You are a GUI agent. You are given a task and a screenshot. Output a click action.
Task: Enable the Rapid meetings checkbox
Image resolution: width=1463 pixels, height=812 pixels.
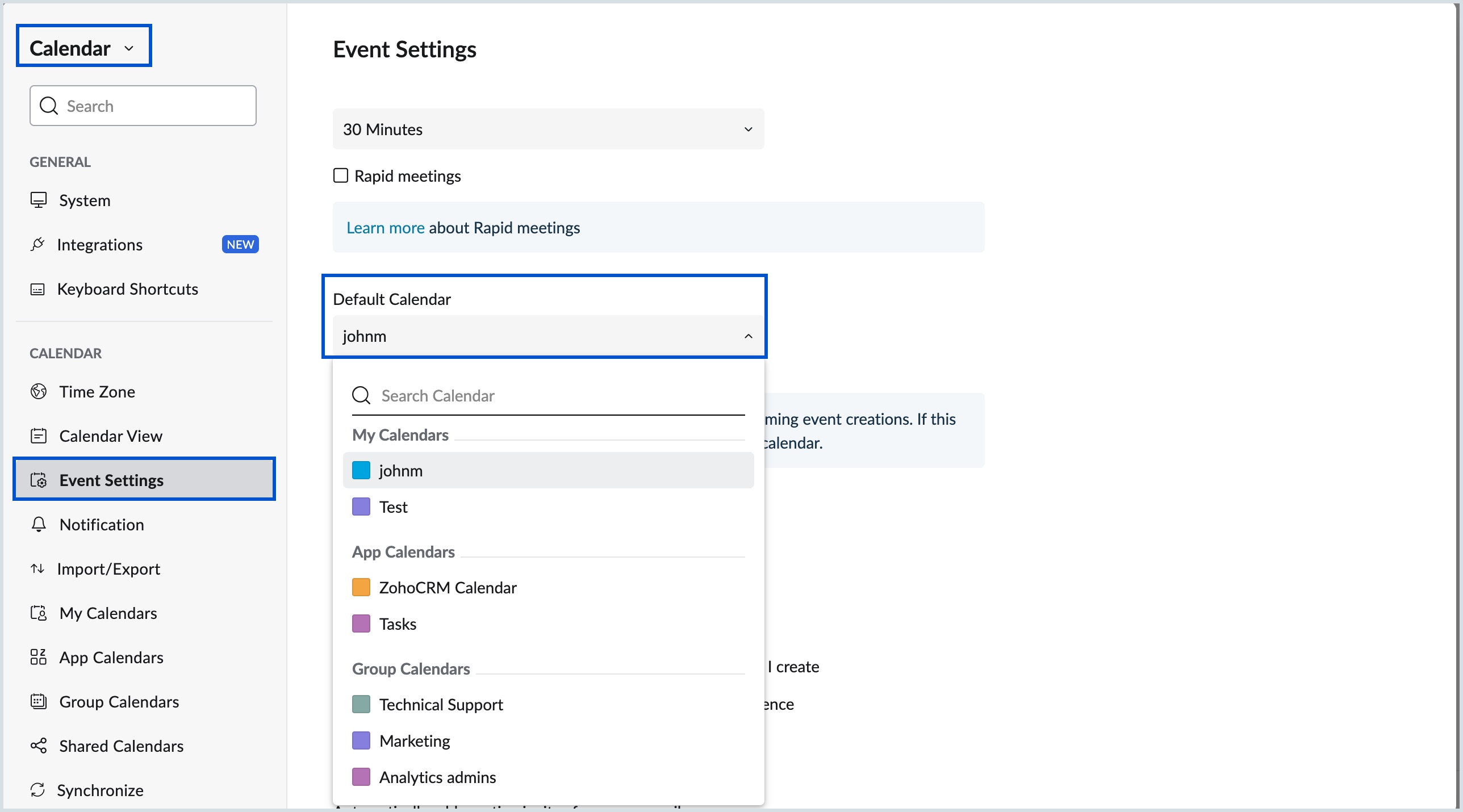click(340, 175)
